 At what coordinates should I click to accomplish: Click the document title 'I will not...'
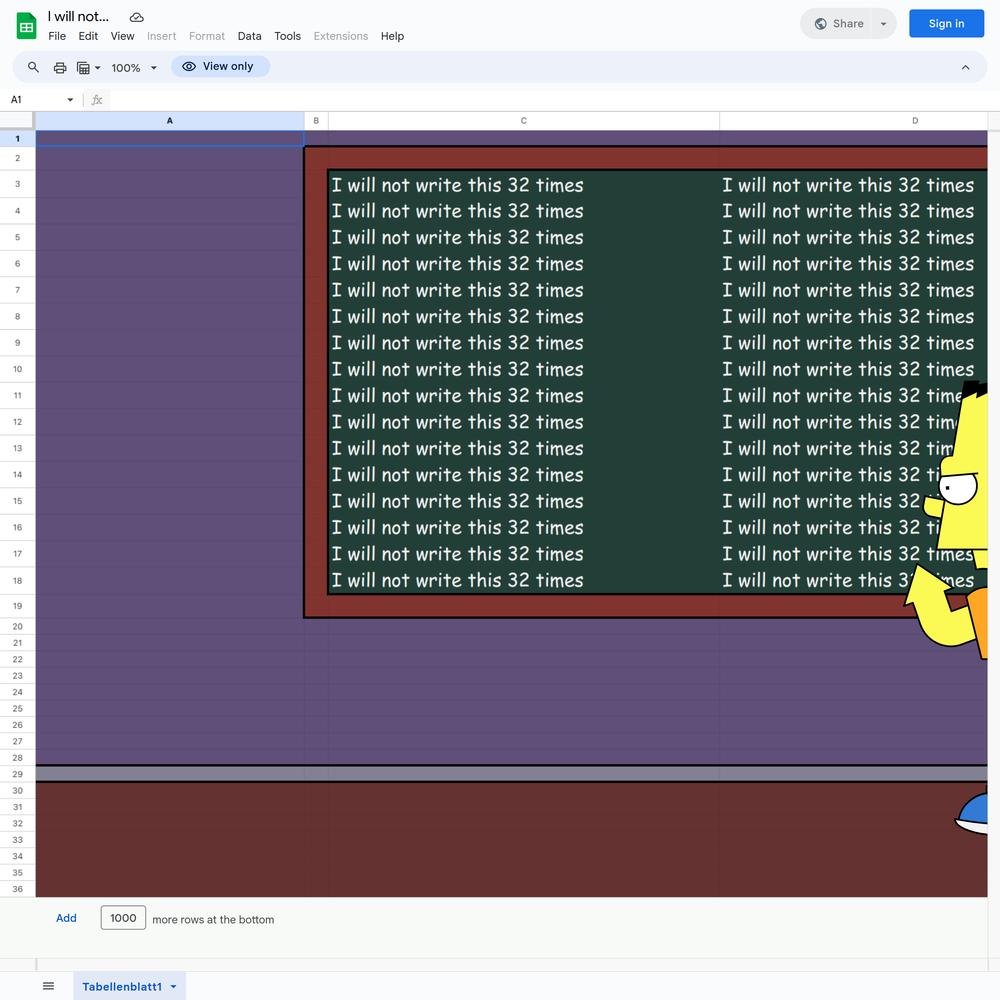(78, 17)
